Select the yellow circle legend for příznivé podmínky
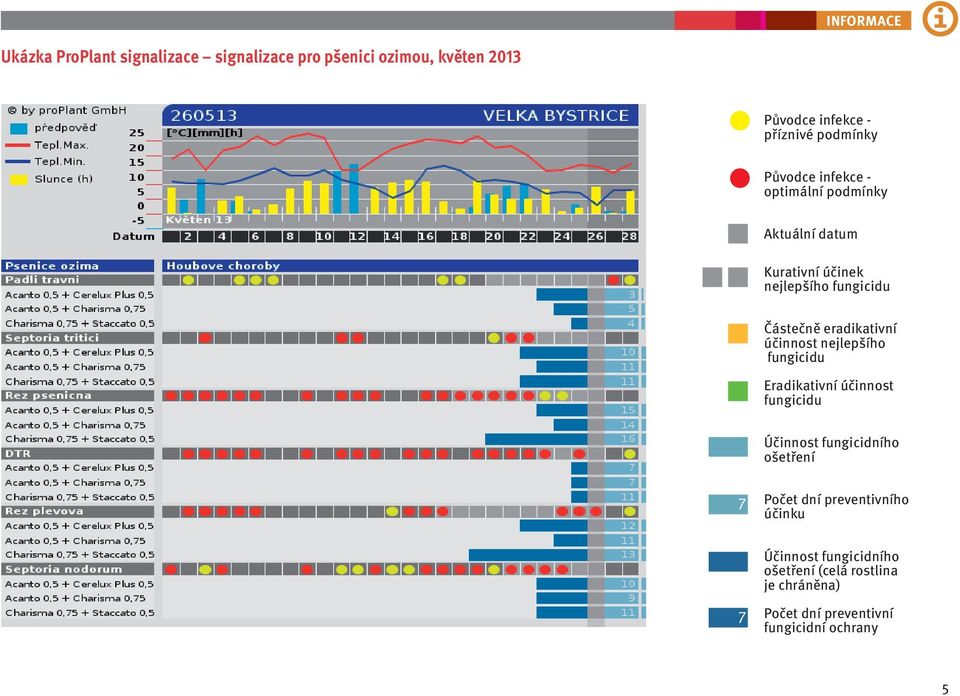This screenshot has height=696, width=960. click(740, 121)
